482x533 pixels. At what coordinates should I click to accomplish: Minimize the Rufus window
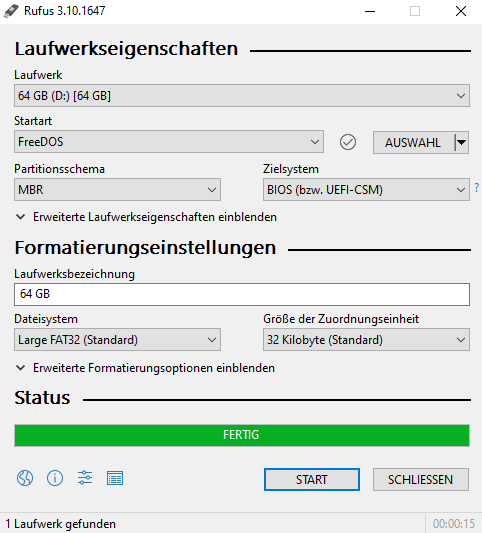point(370,11)
